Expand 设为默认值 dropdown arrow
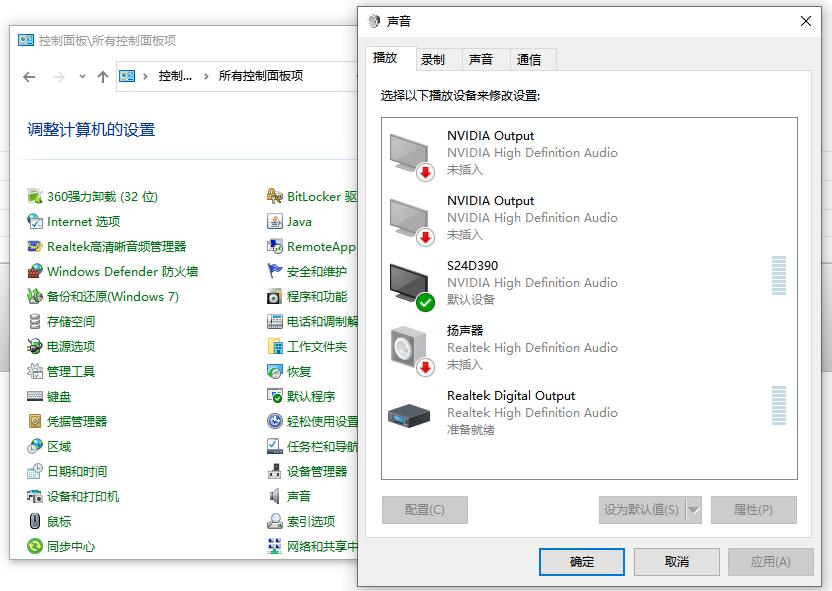832x591 pixels. coord(694,510)
